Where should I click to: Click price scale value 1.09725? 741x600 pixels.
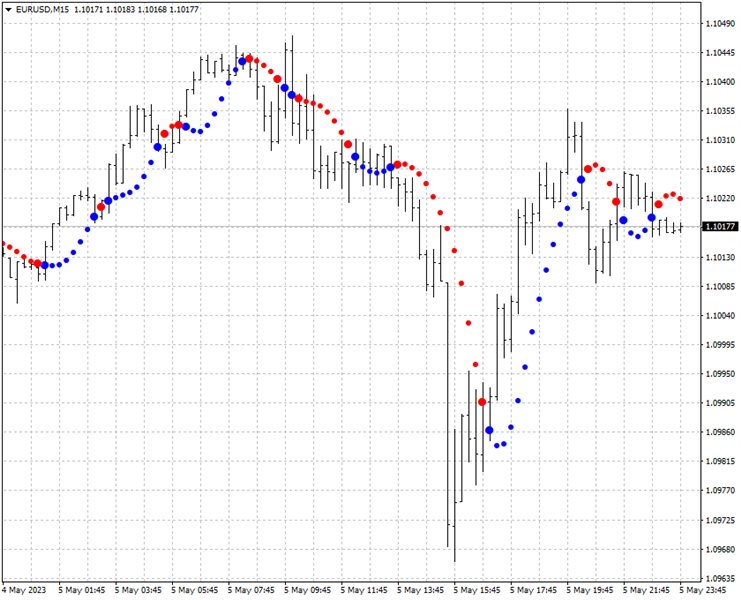(x=720, y=520)
